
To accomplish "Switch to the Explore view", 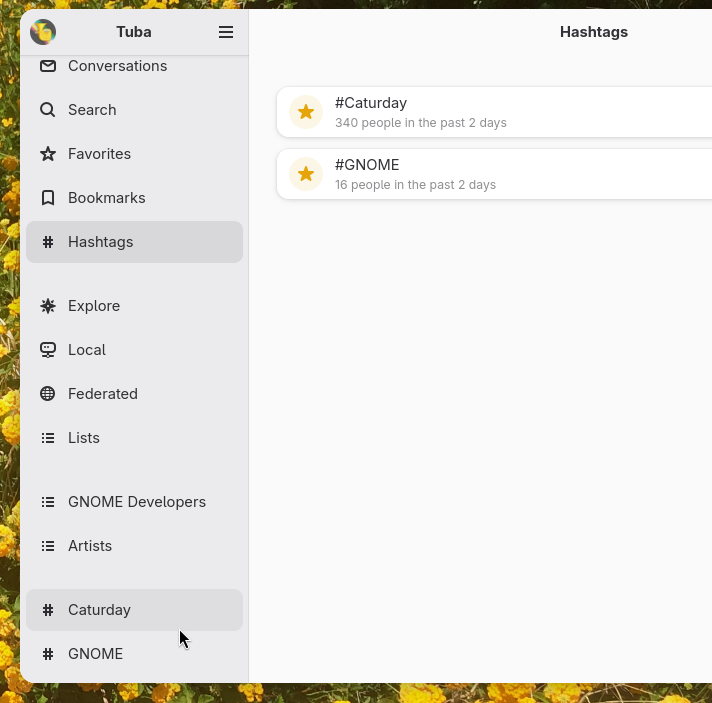I will 134,306.
